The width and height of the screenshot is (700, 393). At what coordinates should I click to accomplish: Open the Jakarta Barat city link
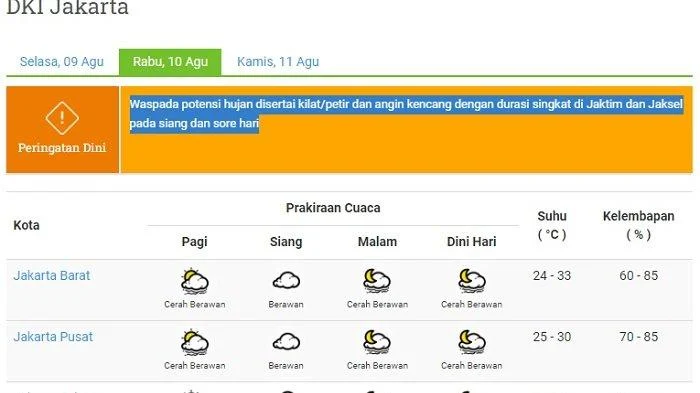[x=52, y=276]
